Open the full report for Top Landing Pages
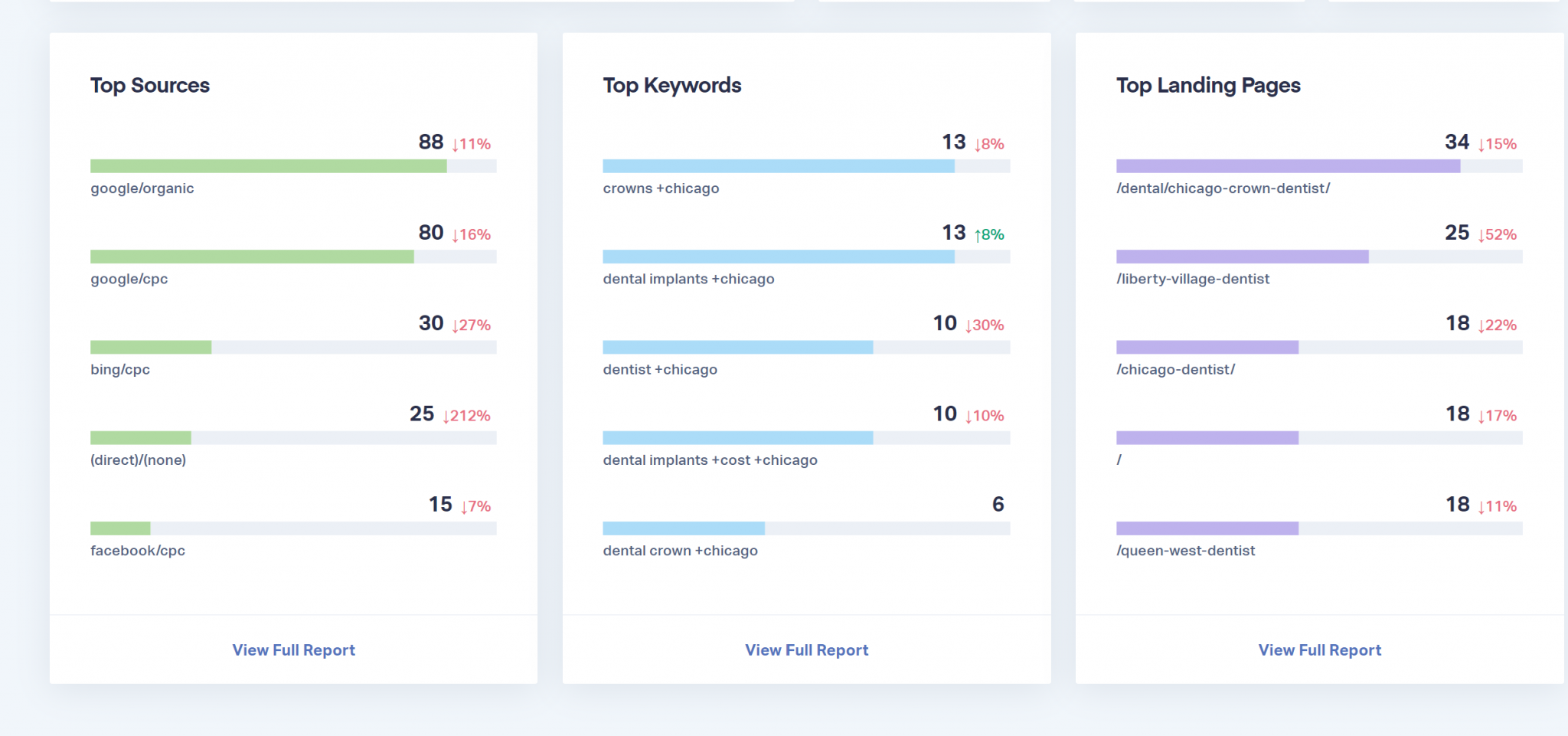 (1318, 649)
